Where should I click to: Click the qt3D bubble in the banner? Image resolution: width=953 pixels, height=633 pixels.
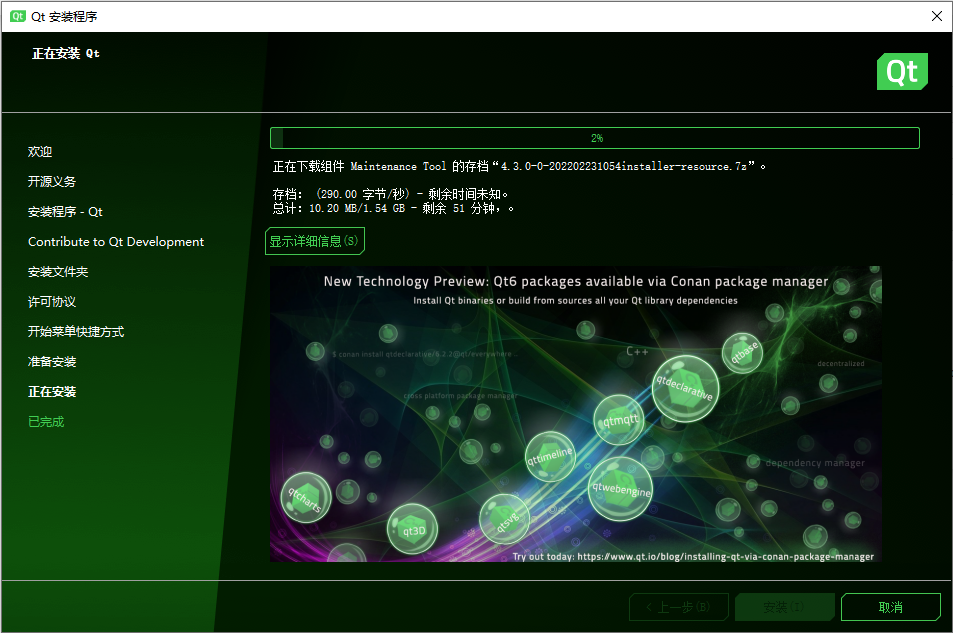click(413, 529)
